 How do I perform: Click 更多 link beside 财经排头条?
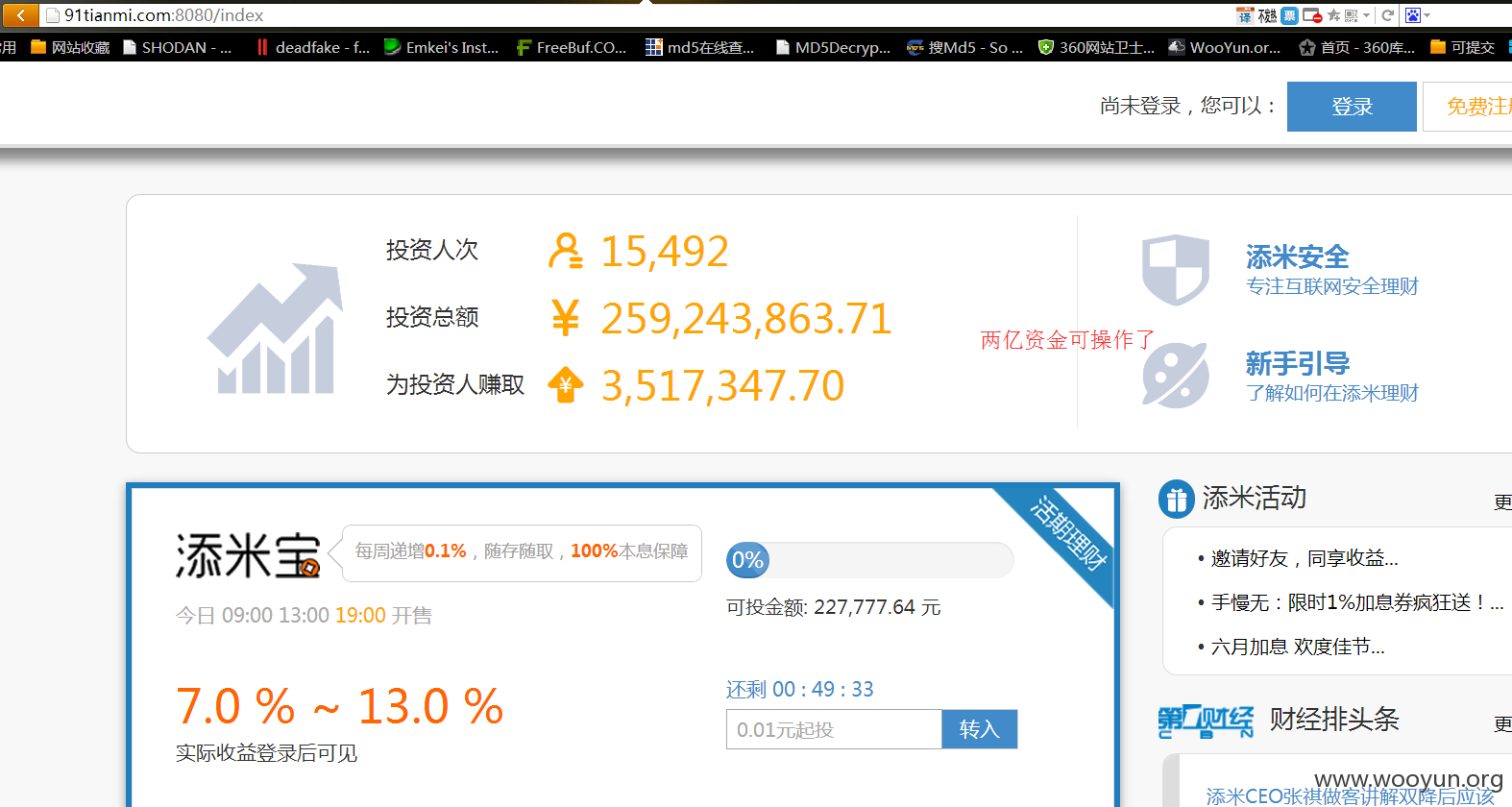pos(1503,723)
